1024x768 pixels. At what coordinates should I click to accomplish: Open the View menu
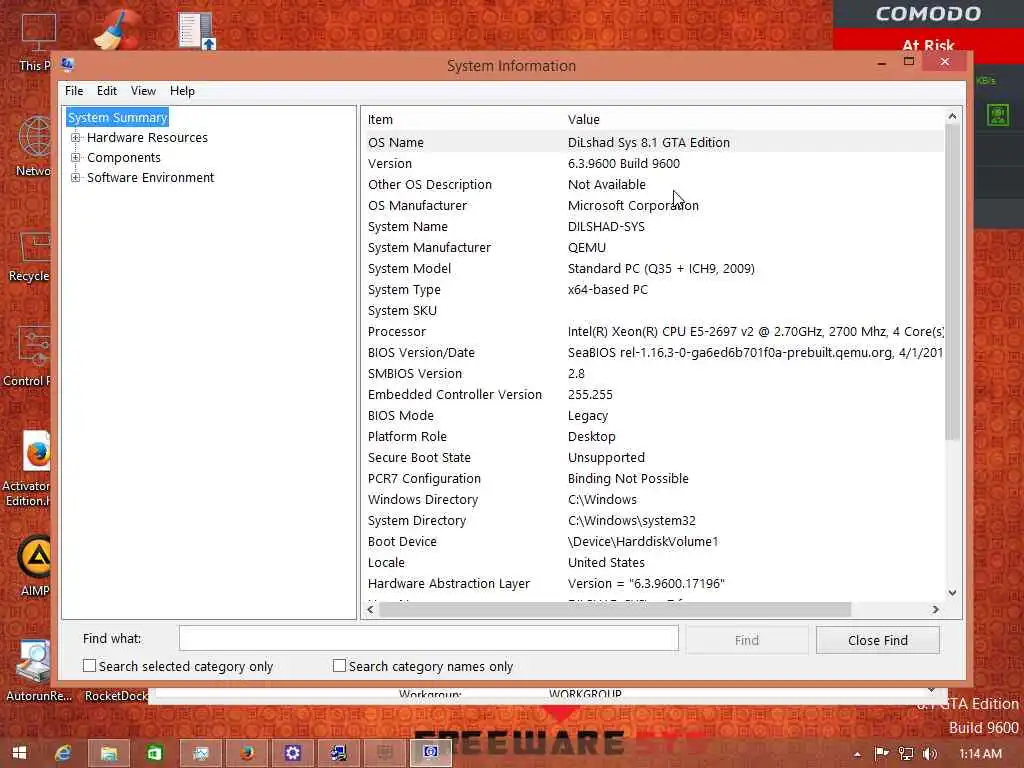point(143,91)
